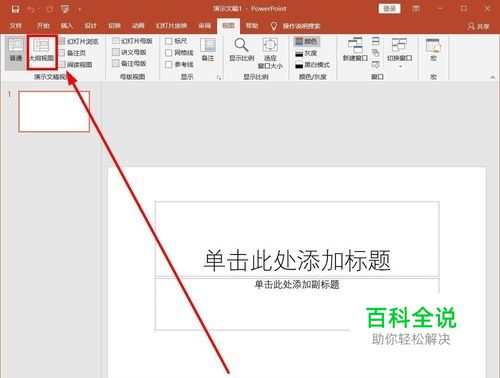
Task: Click the 登录 sign-in button
Action: click(x=389, y=9)
